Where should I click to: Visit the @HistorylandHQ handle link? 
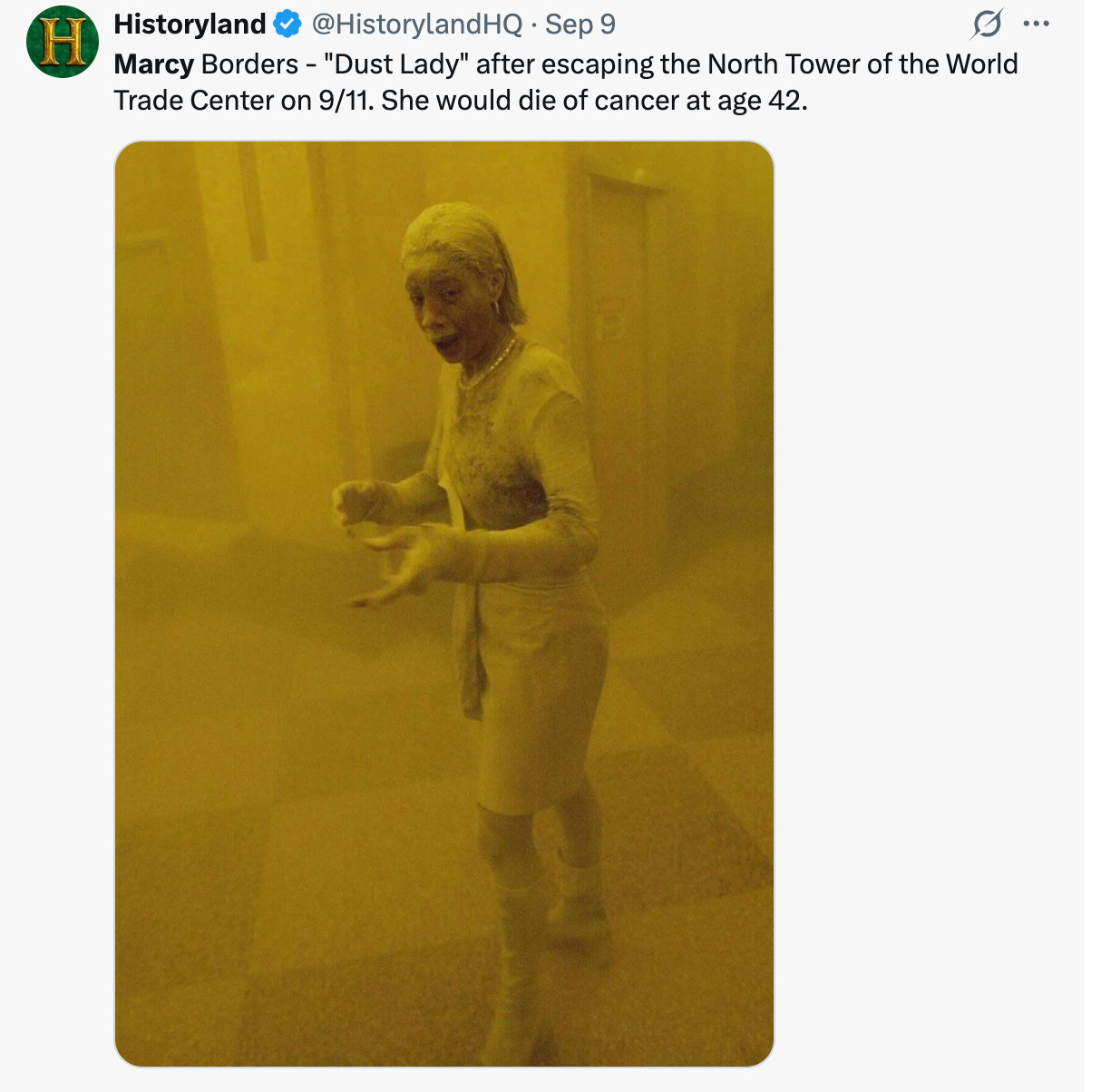click(417, 24)
